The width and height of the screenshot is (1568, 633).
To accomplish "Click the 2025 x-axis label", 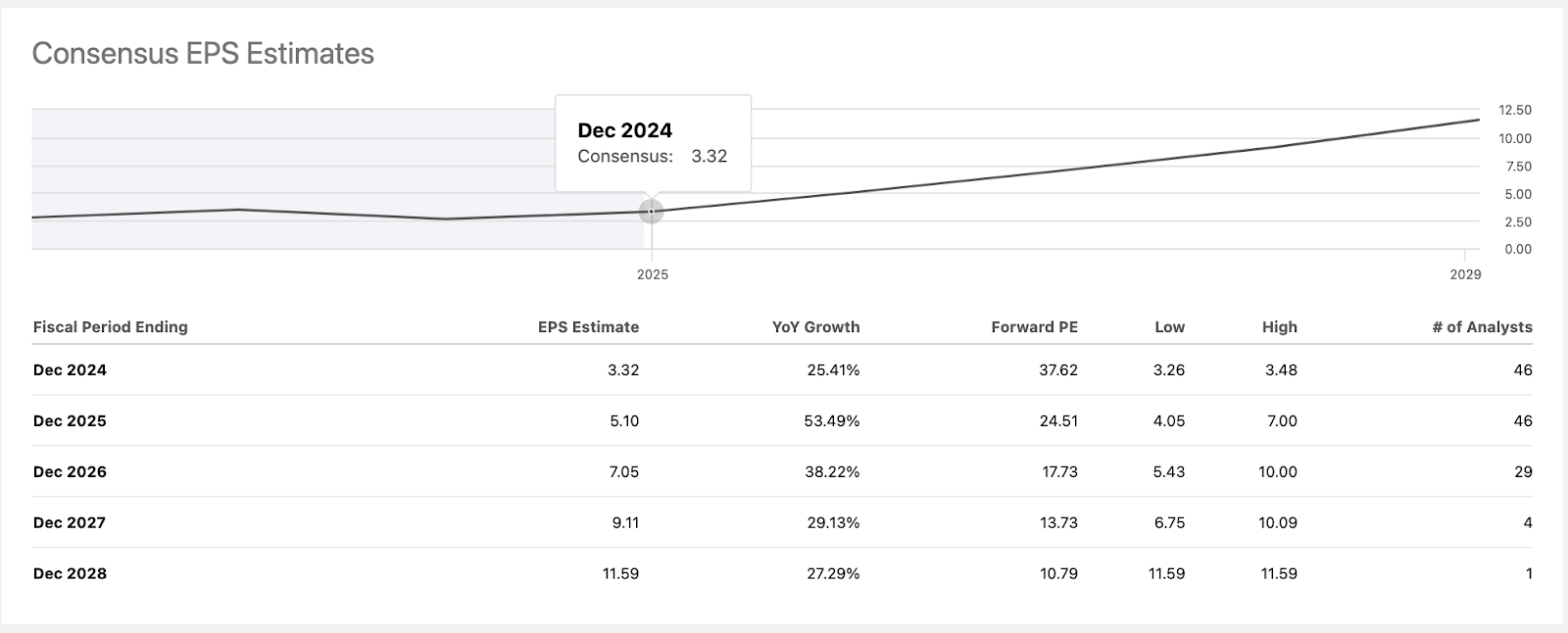I will pos(653,274).
